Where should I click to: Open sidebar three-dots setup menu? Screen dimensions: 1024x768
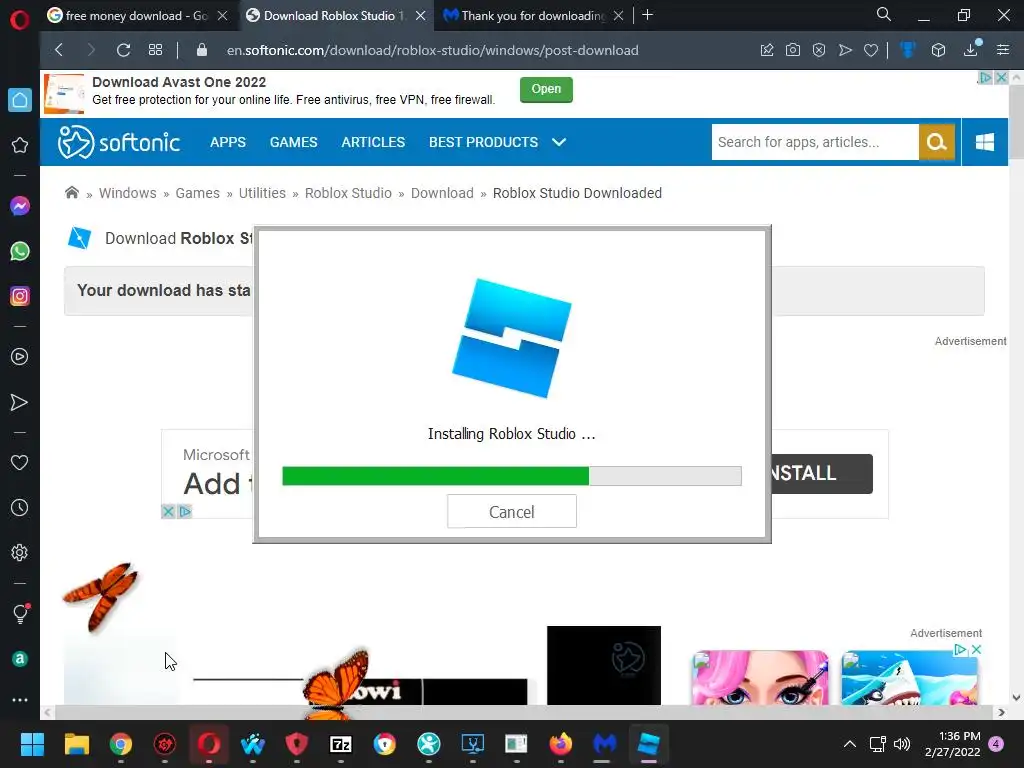20,700
